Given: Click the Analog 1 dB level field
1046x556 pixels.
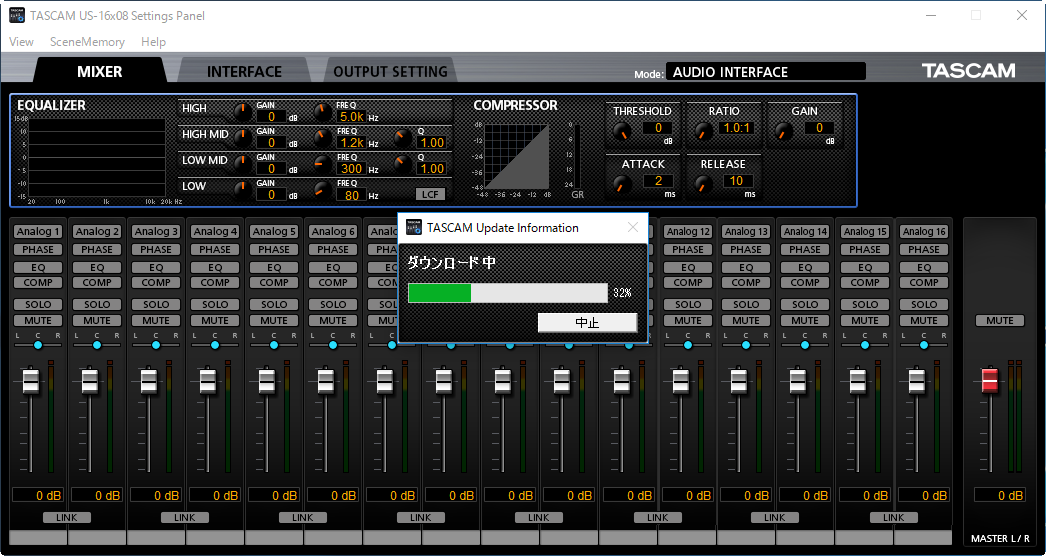Looking at the screenshot, I should tap(38, 495).
